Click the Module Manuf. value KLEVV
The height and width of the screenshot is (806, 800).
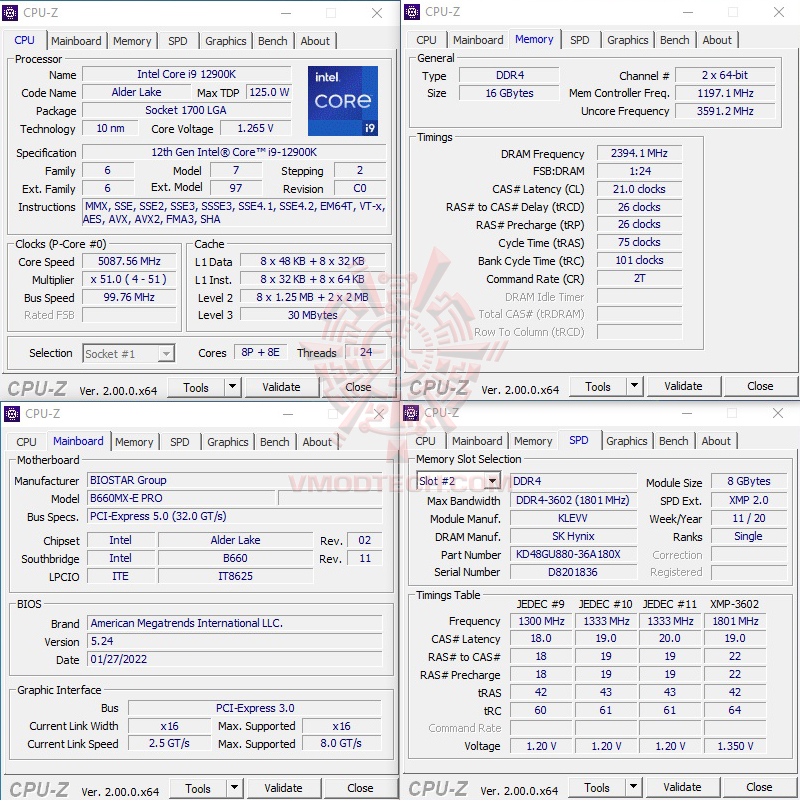[573, 518]
